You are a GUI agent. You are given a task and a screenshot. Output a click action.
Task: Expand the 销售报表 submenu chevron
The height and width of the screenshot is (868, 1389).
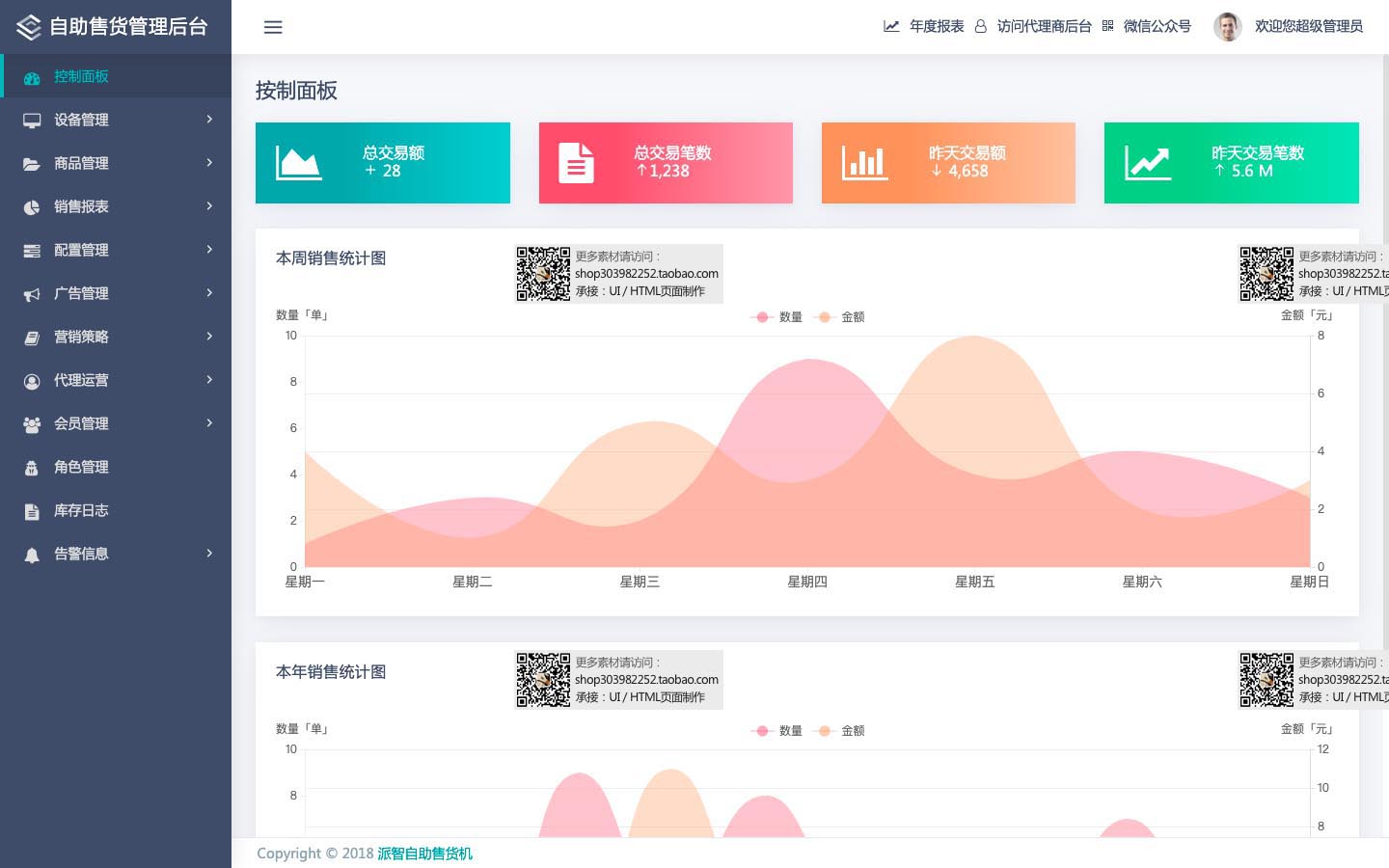[x=209, y=206]
